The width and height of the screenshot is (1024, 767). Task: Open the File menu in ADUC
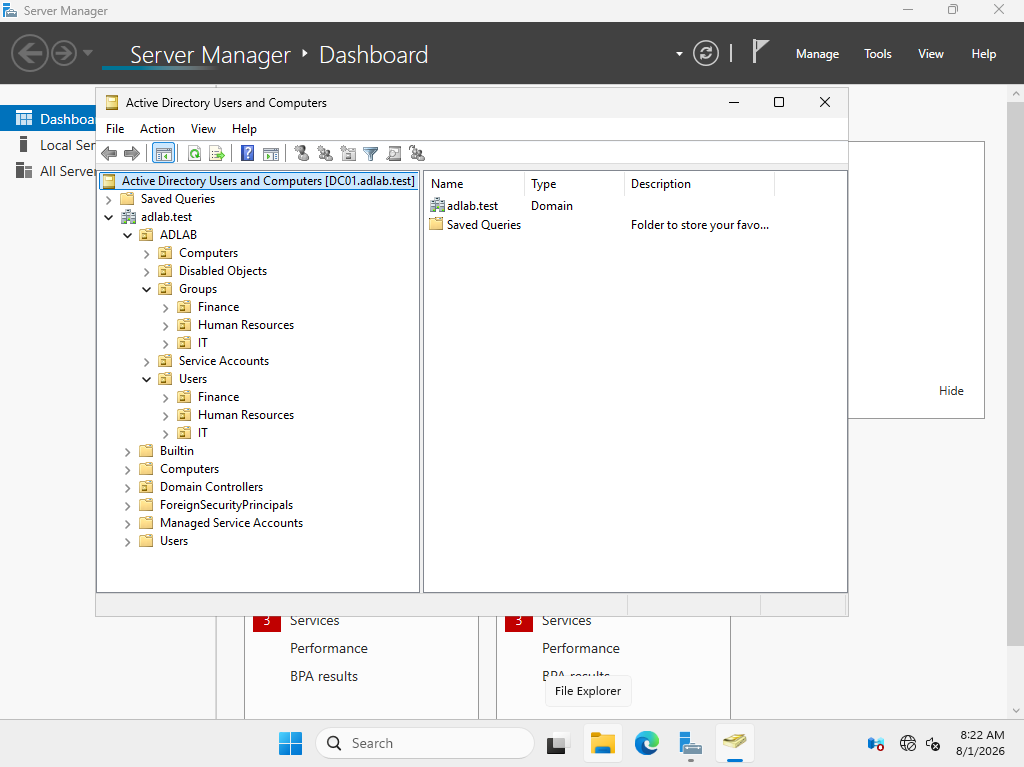pos(115,129)
